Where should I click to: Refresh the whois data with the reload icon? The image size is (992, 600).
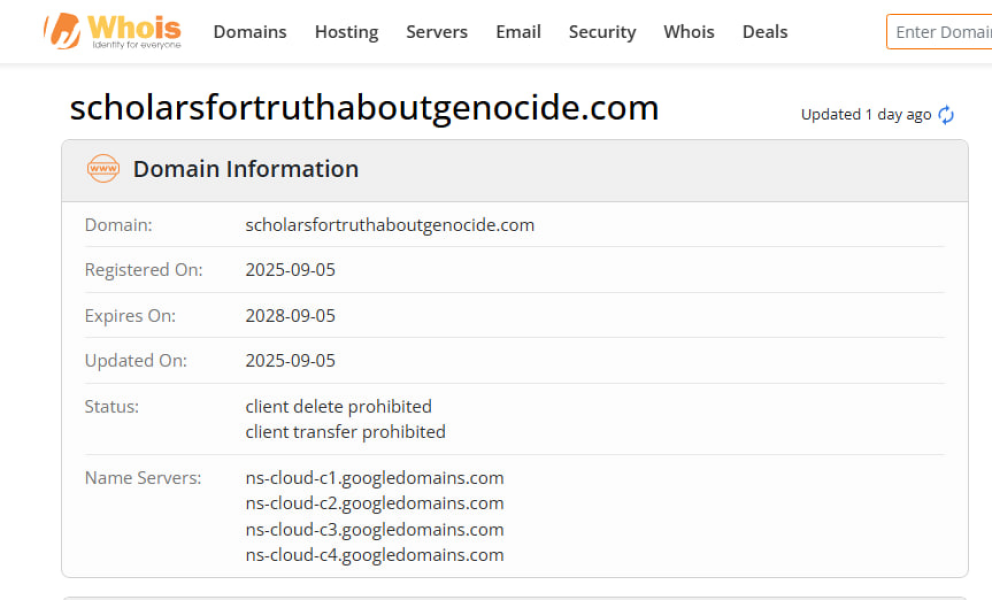pyautogui.click(x=946, y=115)
